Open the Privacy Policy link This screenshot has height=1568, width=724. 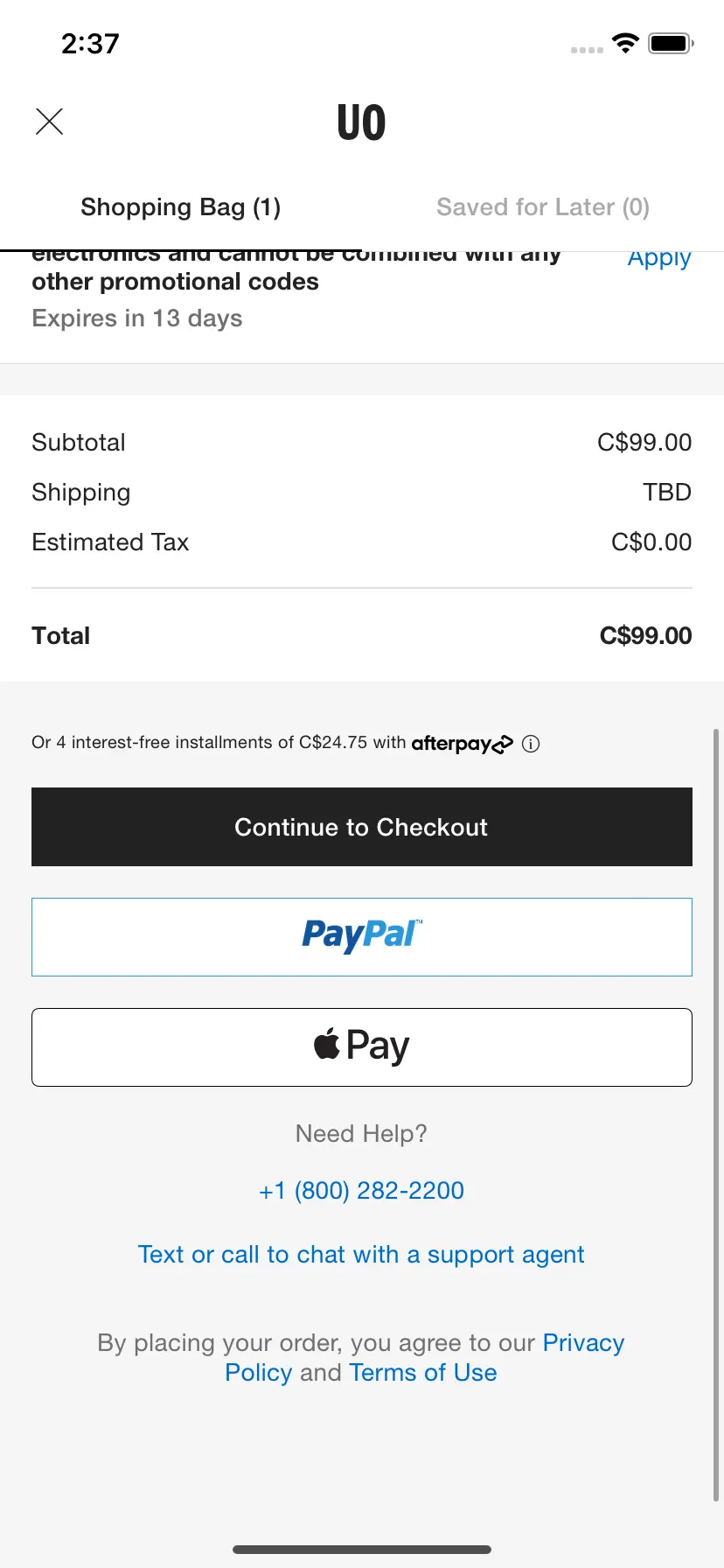pos(425,1358)
